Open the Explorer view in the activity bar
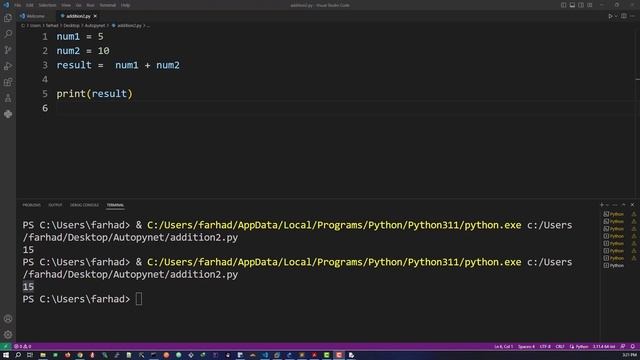The width and height of the screenshot is (640, 360). click(8, 18)
